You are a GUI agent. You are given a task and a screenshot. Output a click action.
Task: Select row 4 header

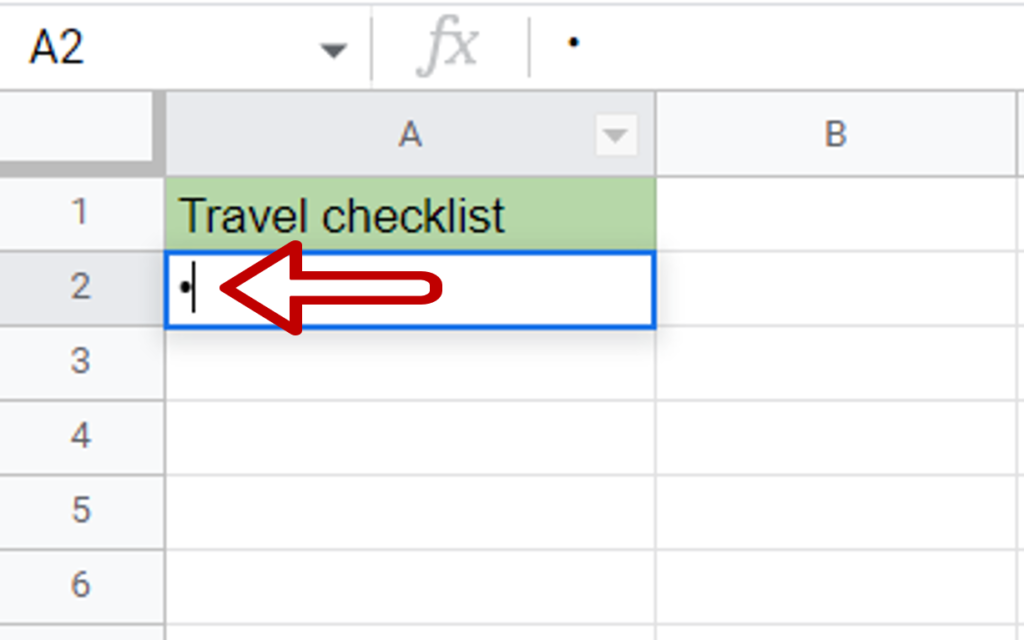[80, 437]
